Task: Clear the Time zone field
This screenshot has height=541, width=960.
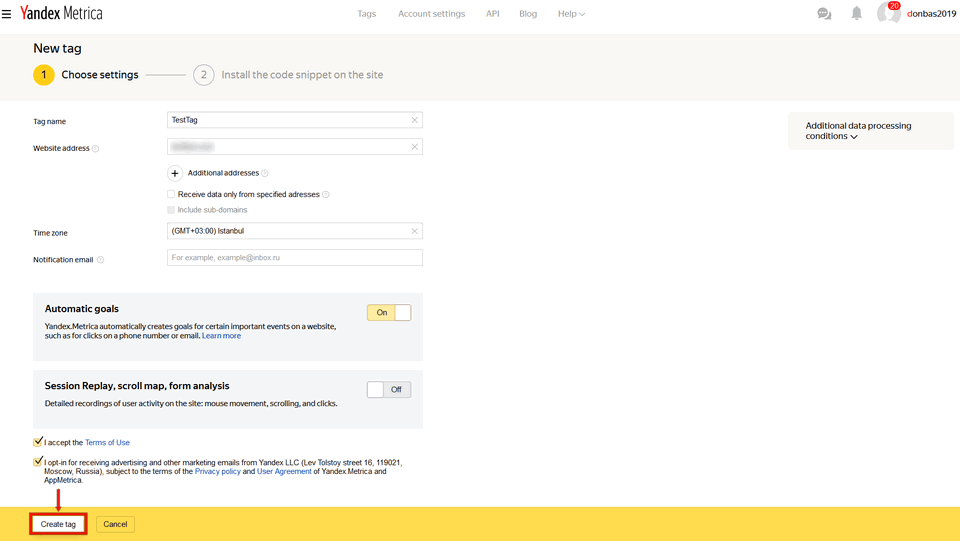Action: click(x=414, y=231)
